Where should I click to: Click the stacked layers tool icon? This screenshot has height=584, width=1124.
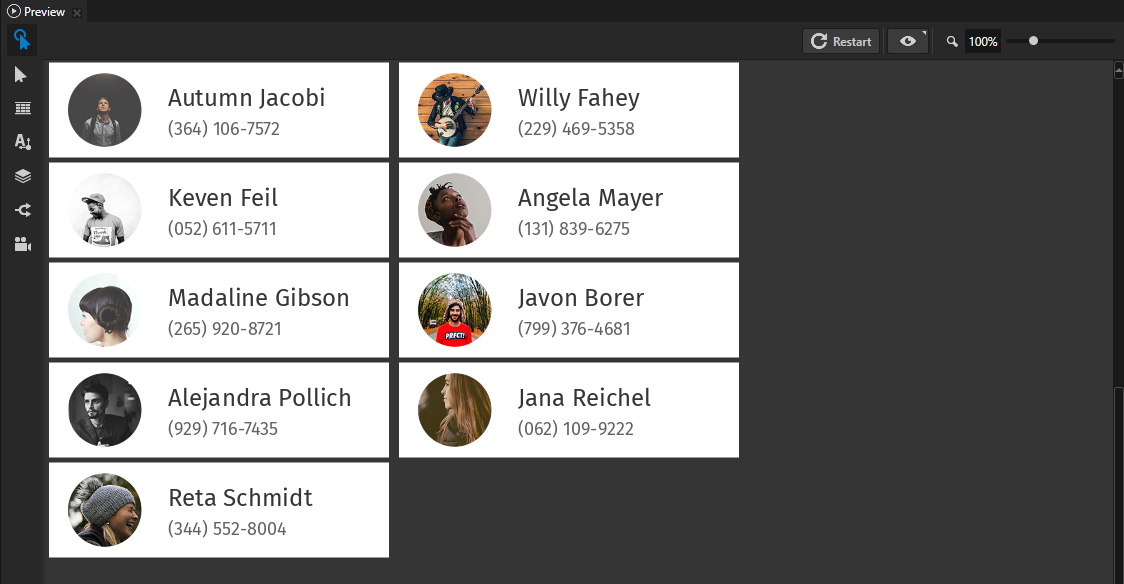coord(22,176)
